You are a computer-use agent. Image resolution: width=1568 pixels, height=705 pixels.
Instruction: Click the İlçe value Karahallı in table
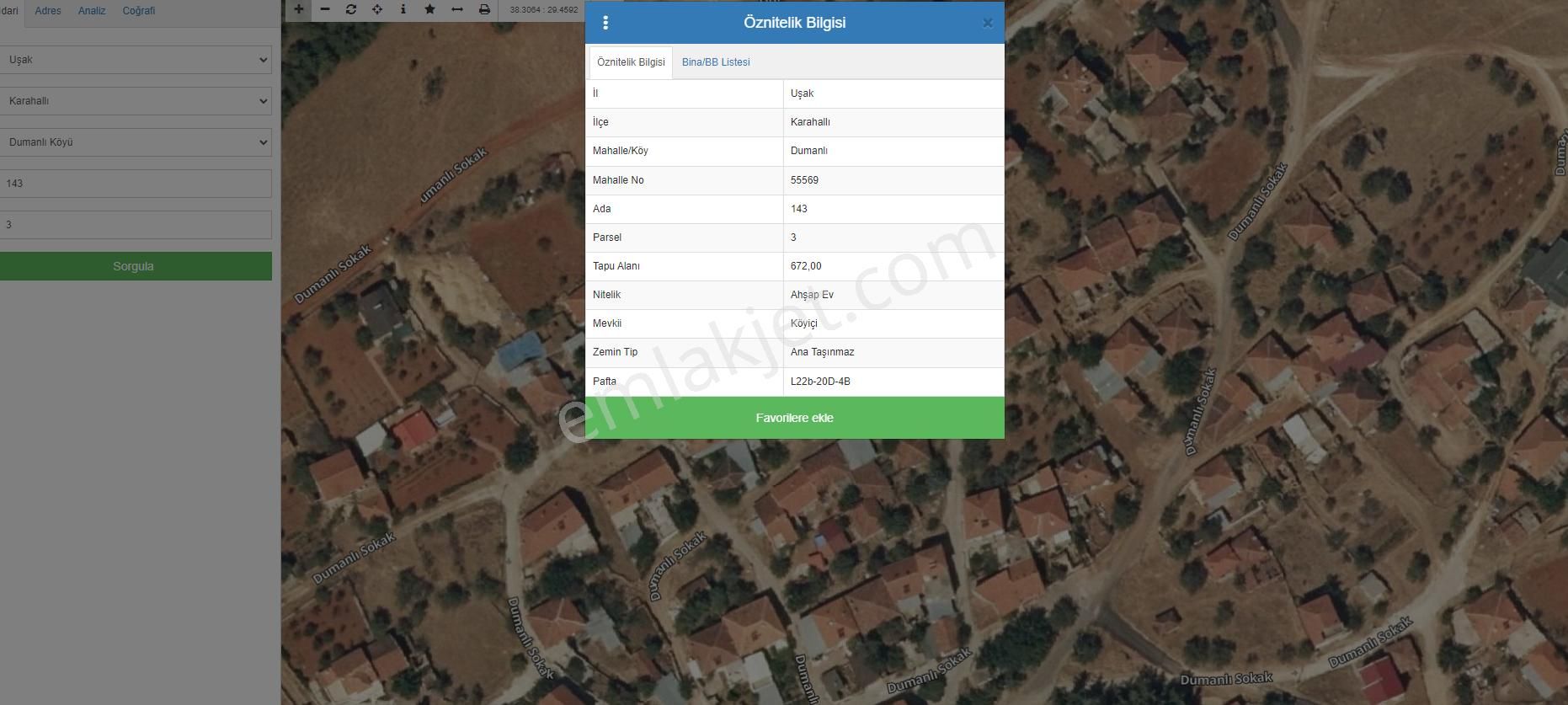point(810,122)
